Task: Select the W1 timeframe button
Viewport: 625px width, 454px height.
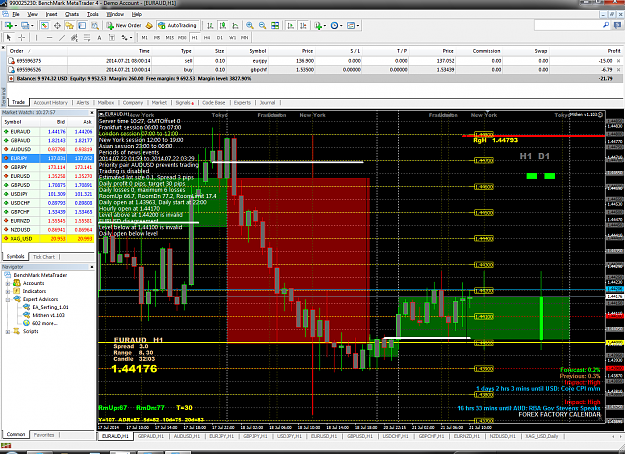Action: [232, 37]
